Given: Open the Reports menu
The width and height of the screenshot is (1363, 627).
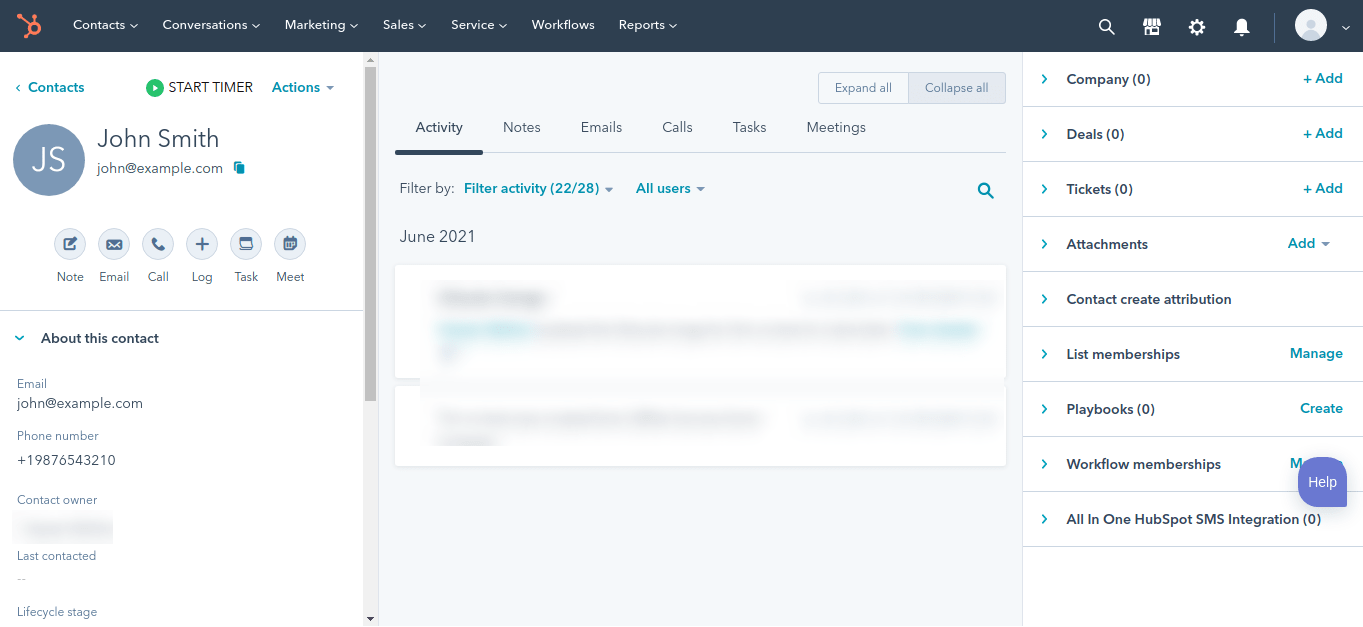Looking at the screenshot, I should coord(647,25).
